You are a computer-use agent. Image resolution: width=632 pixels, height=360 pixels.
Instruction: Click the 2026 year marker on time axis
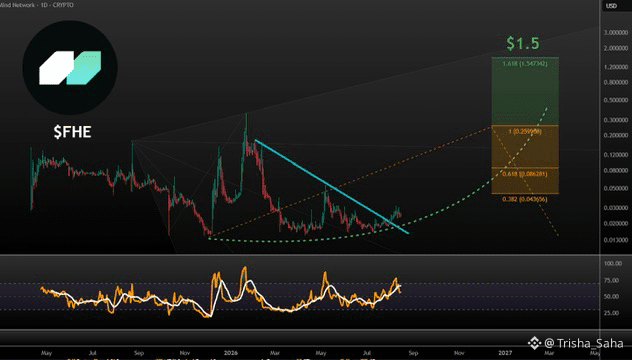(231, 353)
